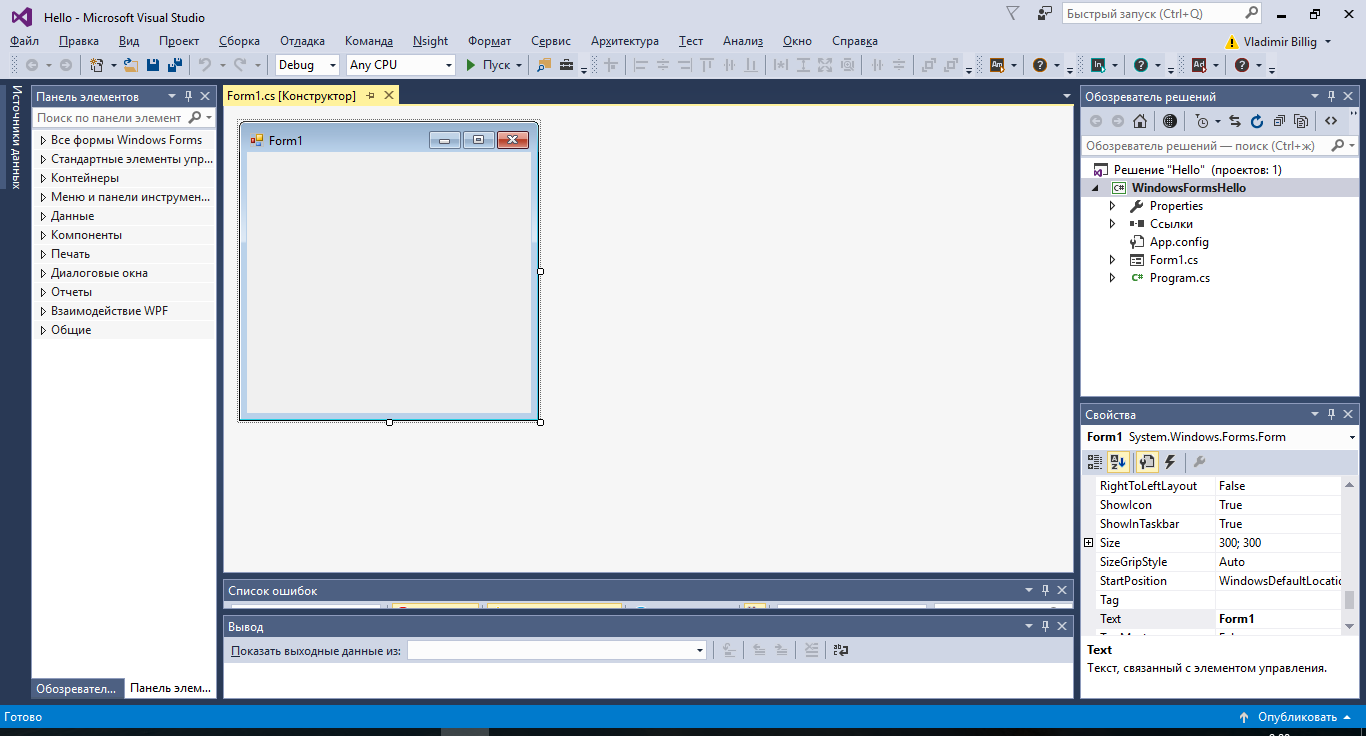The image size is (1366, 736).
Task: Click View Code icon in Solution Explorer
Action: pos(1331,121)
